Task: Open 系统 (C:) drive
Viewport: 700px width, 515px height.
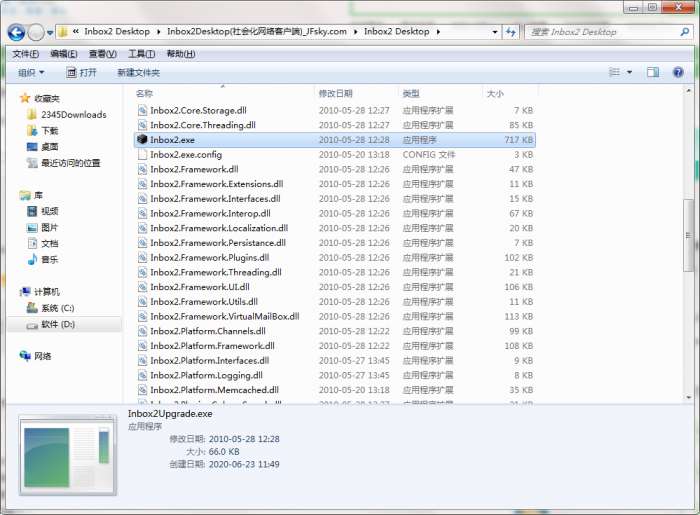Action: tap(58, 308)
